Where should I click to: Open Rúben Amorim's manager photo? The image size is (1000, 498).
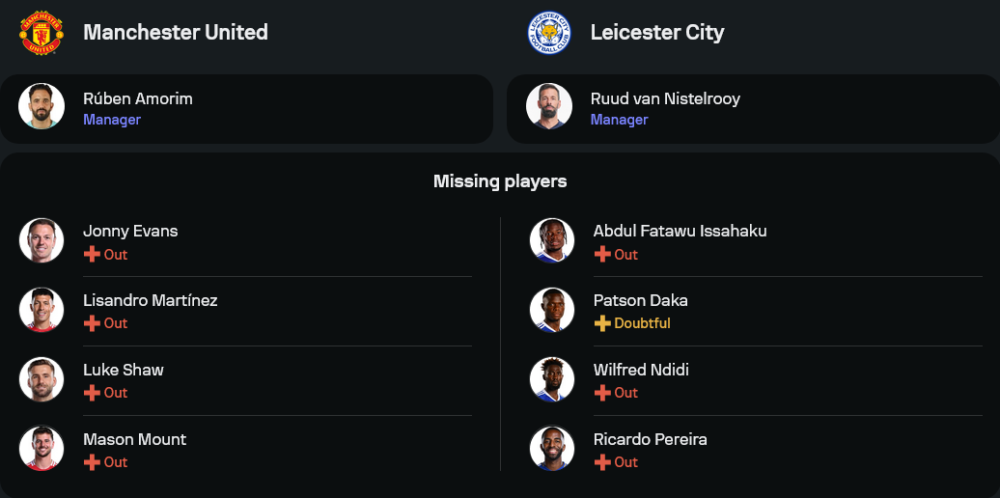pos(41,106)
